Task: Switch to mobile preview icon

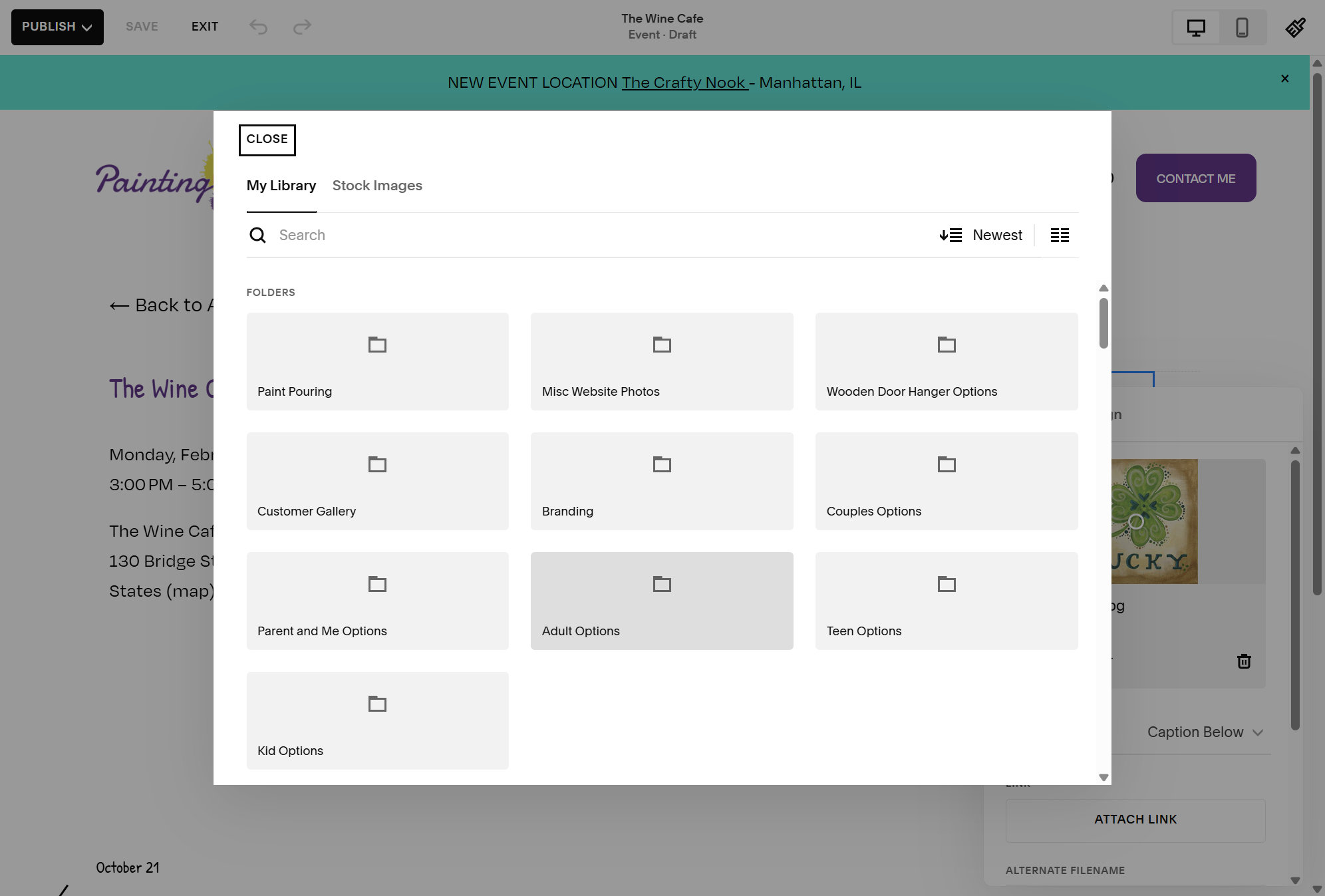Action: coord(1242,27)
